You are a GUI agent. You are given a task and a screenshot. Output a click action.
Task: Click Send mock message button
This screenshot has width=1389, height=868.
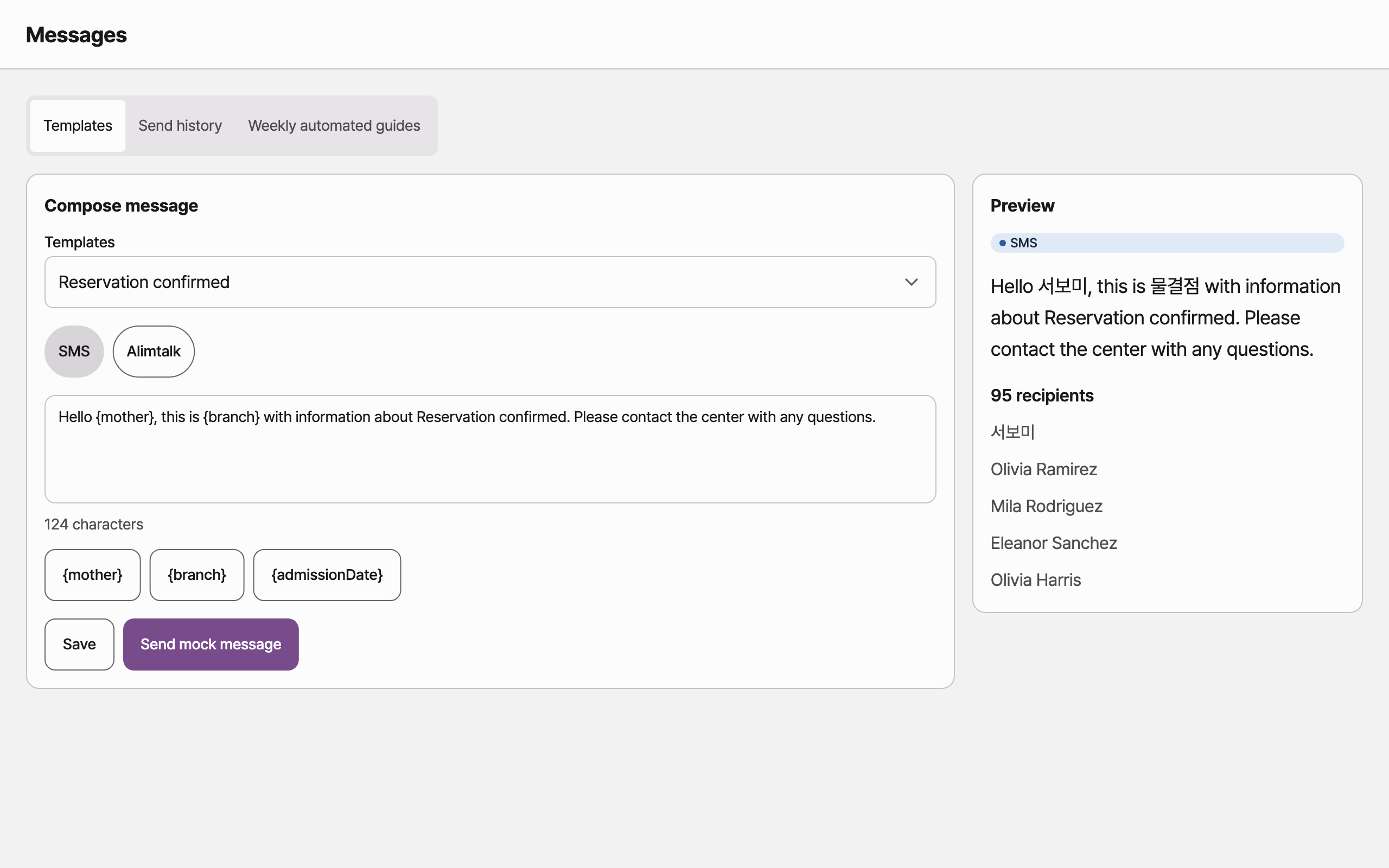tap(211, 644)
